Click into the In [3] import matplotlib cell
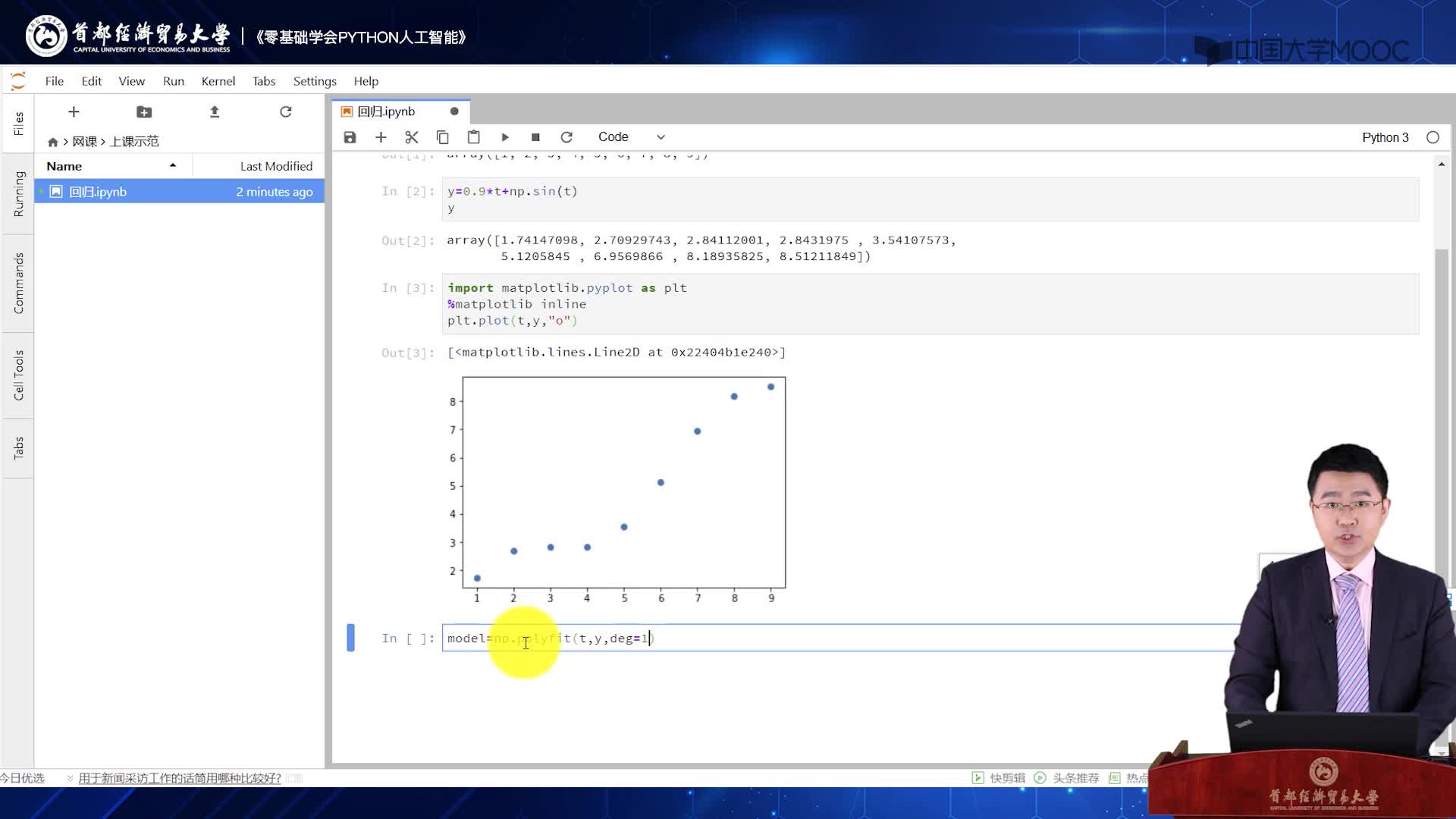Image resolution: width=1456 pixels, height=819 pixels. (930, 304)
